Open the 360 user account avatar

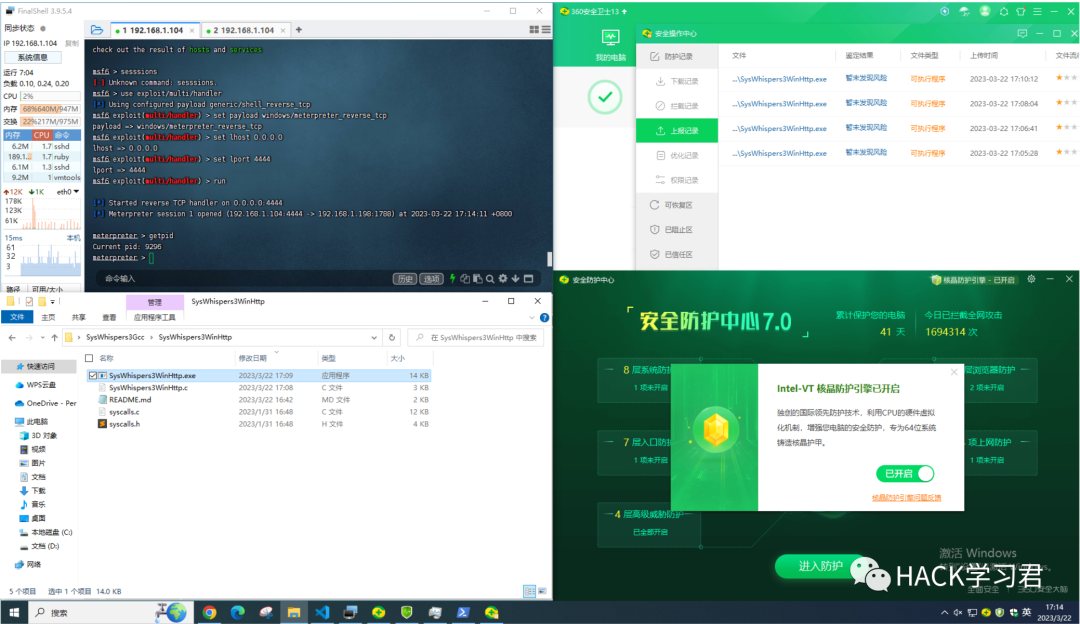[x=985, y=11]
